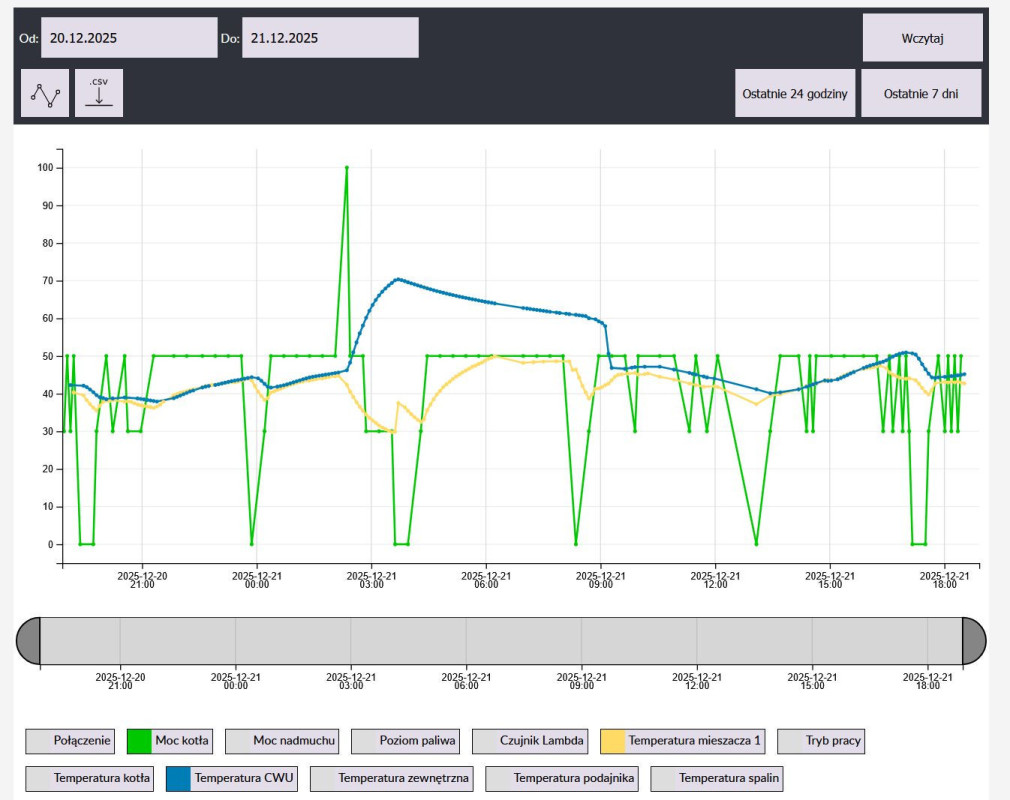Show the Temperatura kotła series
This screenshot has width=1010, height=800.
pos(90,778)
